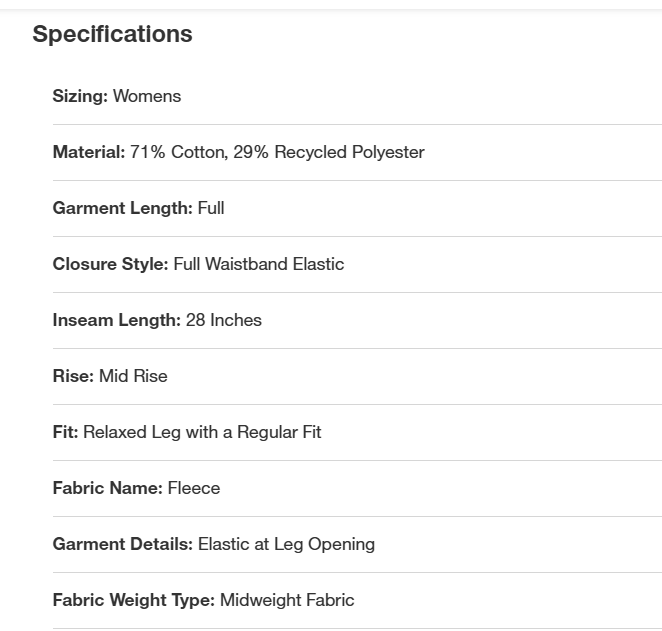Click the Fit label
The height and width of the screenshot is (631, 662).
[65, 432]
